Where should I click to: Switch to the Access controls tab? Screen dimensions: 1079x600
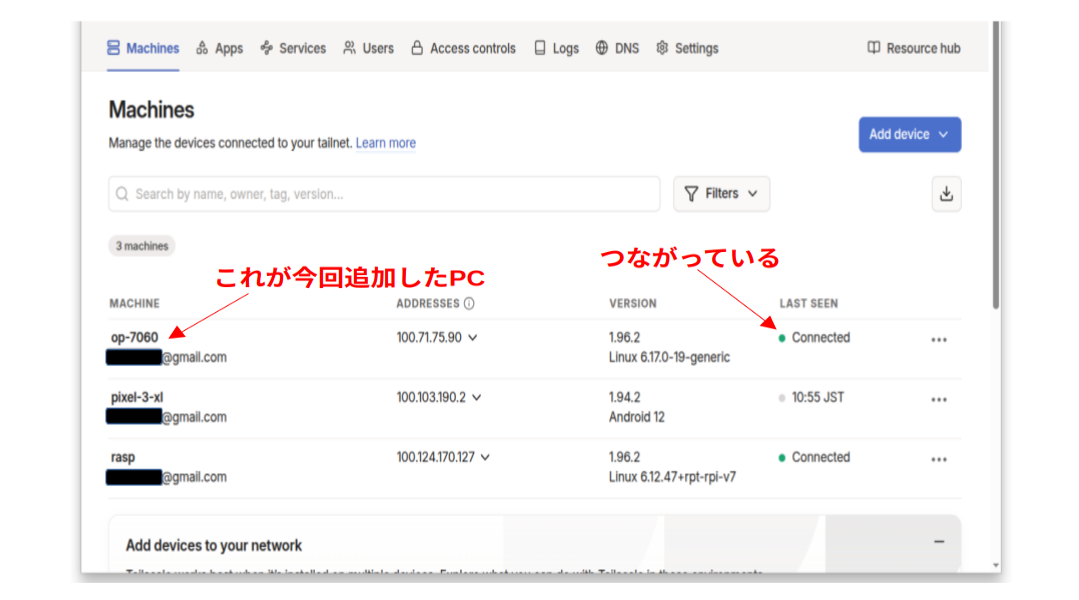(463, 48)
